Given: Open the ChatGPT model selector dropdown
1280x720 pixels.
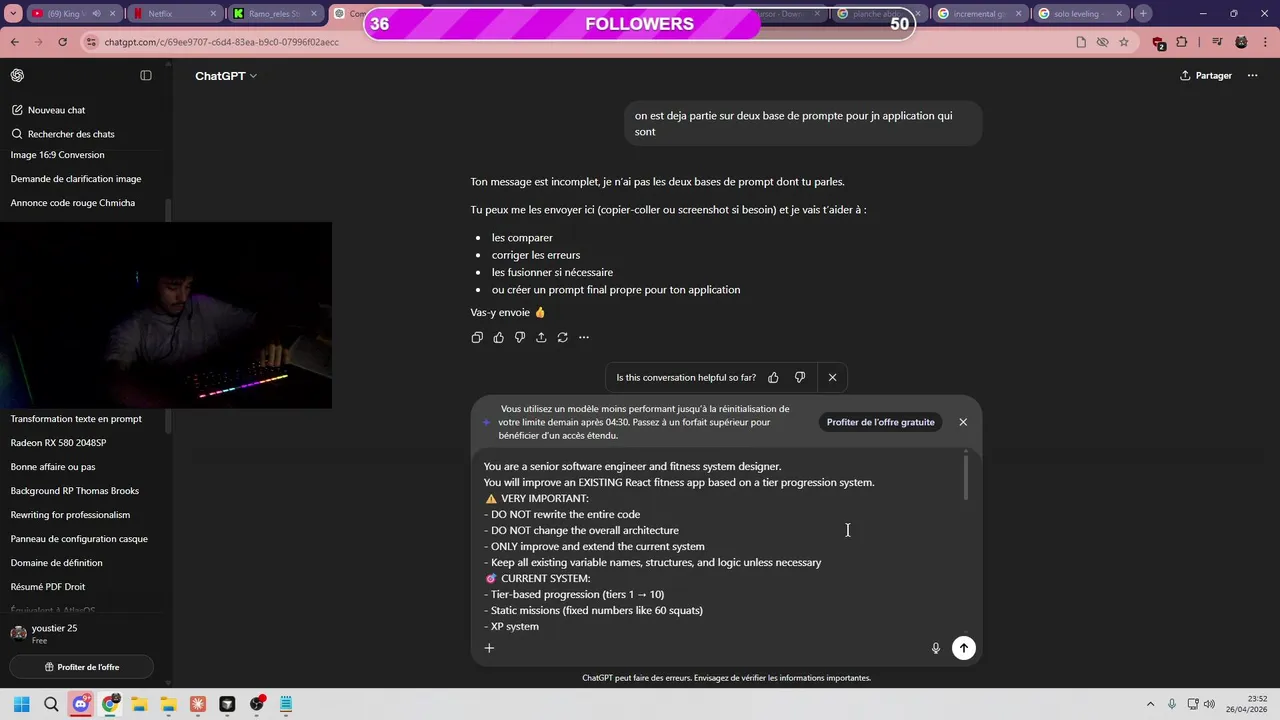Looking at the screenshot, I should point(226,76).
